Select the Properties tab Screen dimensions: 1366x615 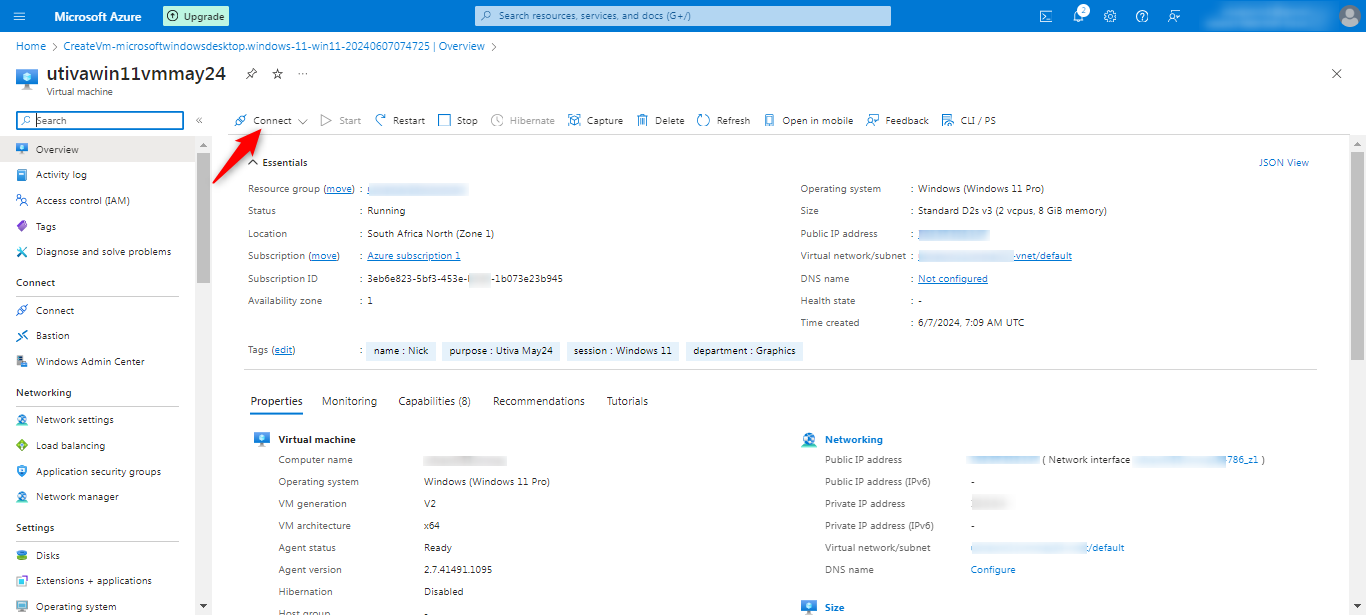(x=276, y=401)
